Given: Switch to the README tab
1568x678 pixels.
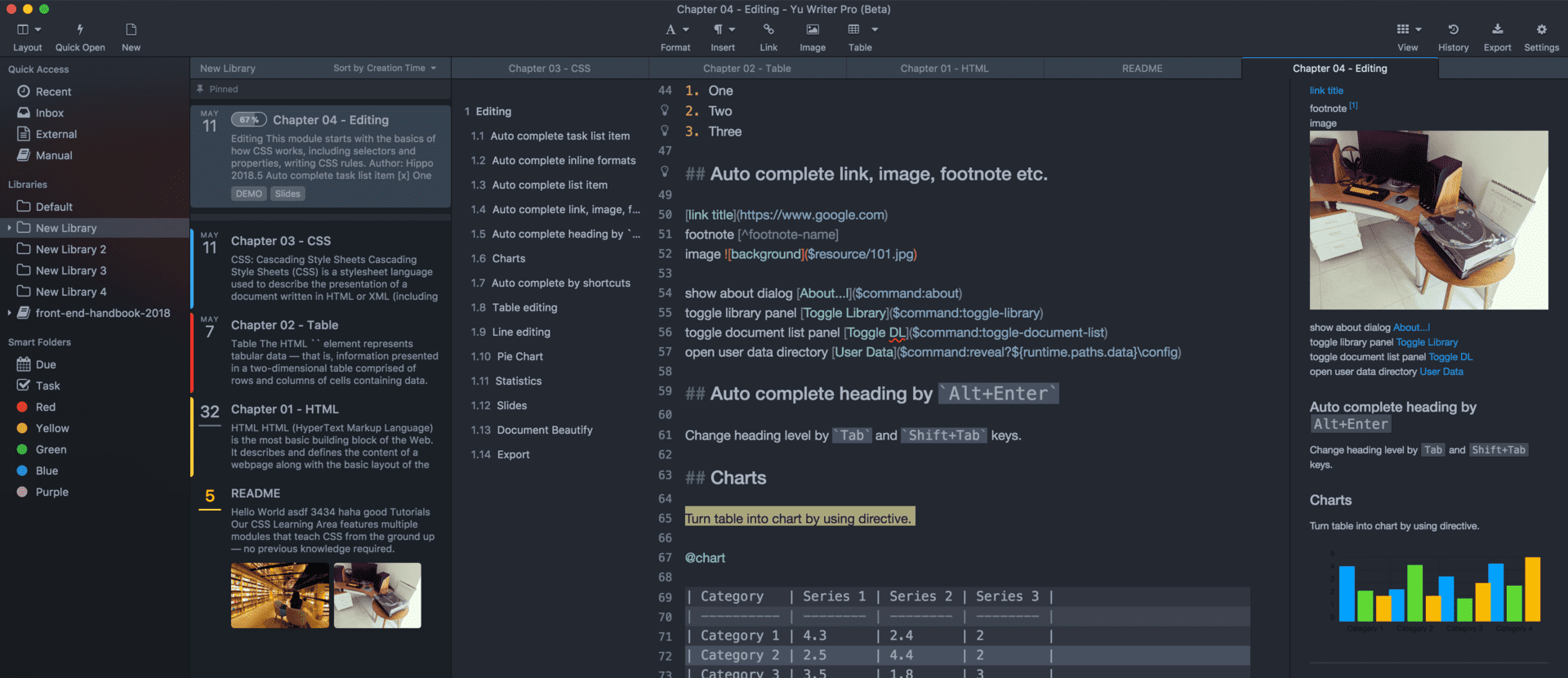Looking at the screenshot, I should (x=1143, y=69).
